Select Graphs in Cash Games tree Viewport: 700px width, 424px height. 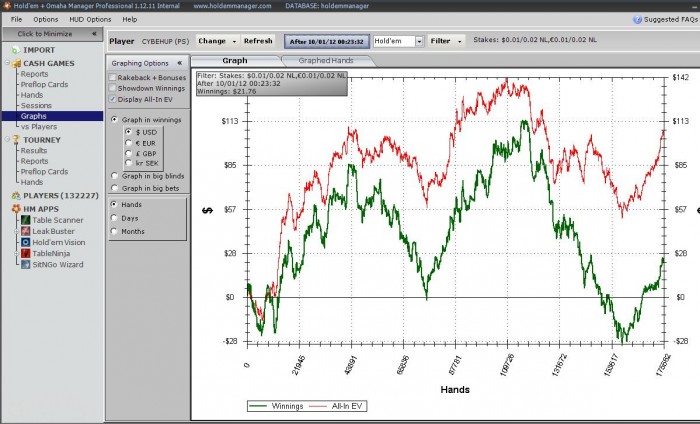(52, 116)
